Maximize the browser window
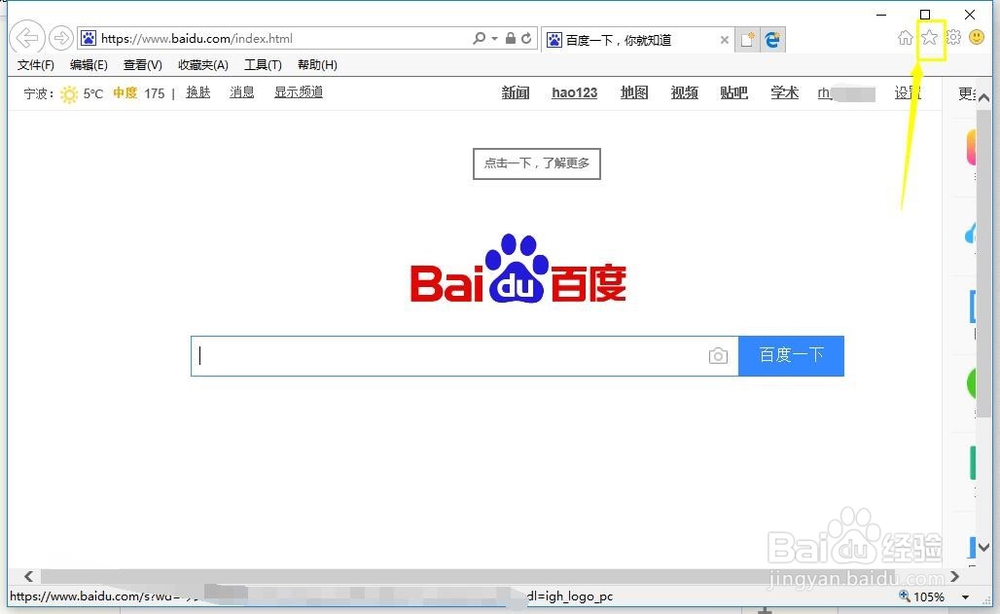Viewport: 1000px width, 614px height. [x=925, y=14]
